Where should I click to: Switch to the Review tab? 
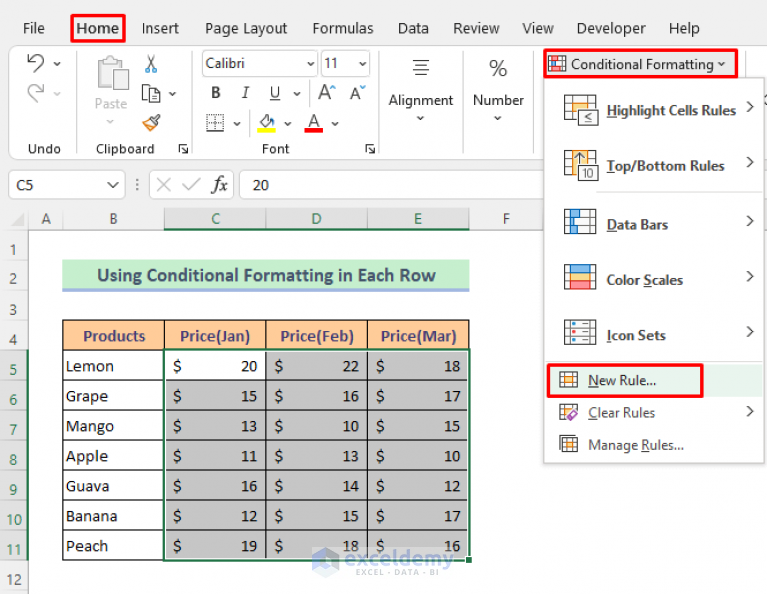click(476, 28)
